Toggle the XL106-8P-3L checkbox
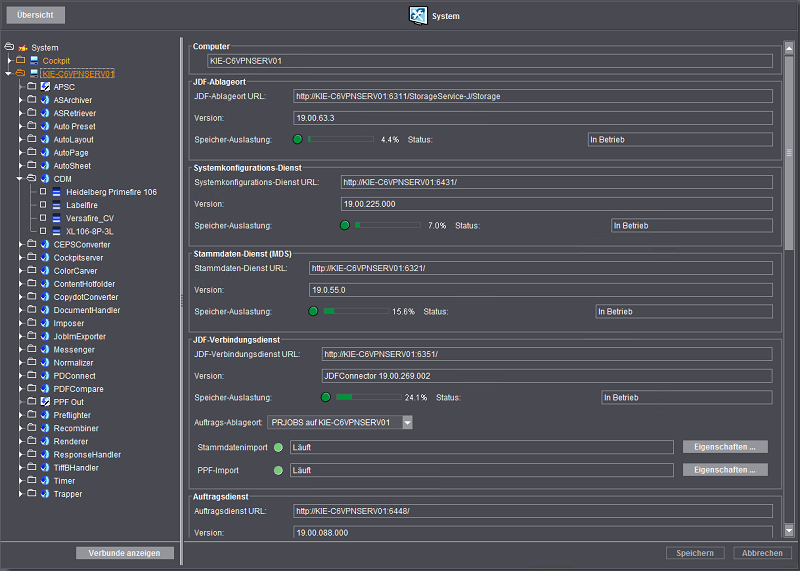Viewport: 800px width, 571px height. click(43, 231)
